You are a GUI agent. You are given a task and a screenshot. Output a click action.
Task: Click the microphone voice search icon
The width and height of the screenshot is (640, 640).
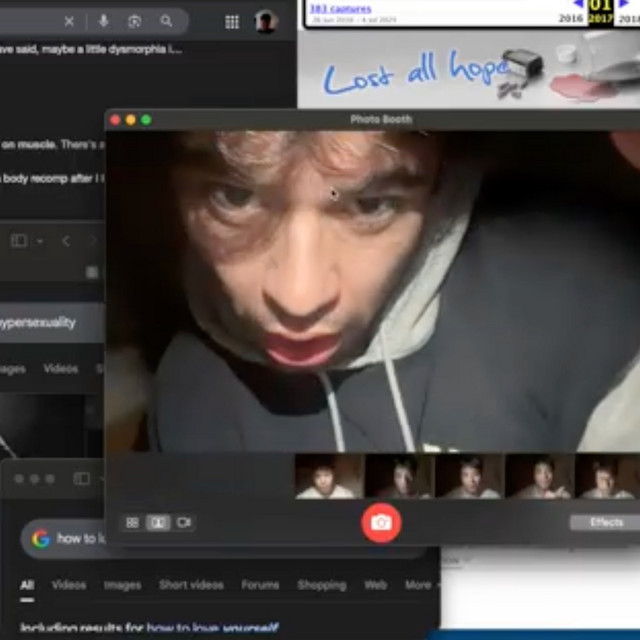pos(104,22)
